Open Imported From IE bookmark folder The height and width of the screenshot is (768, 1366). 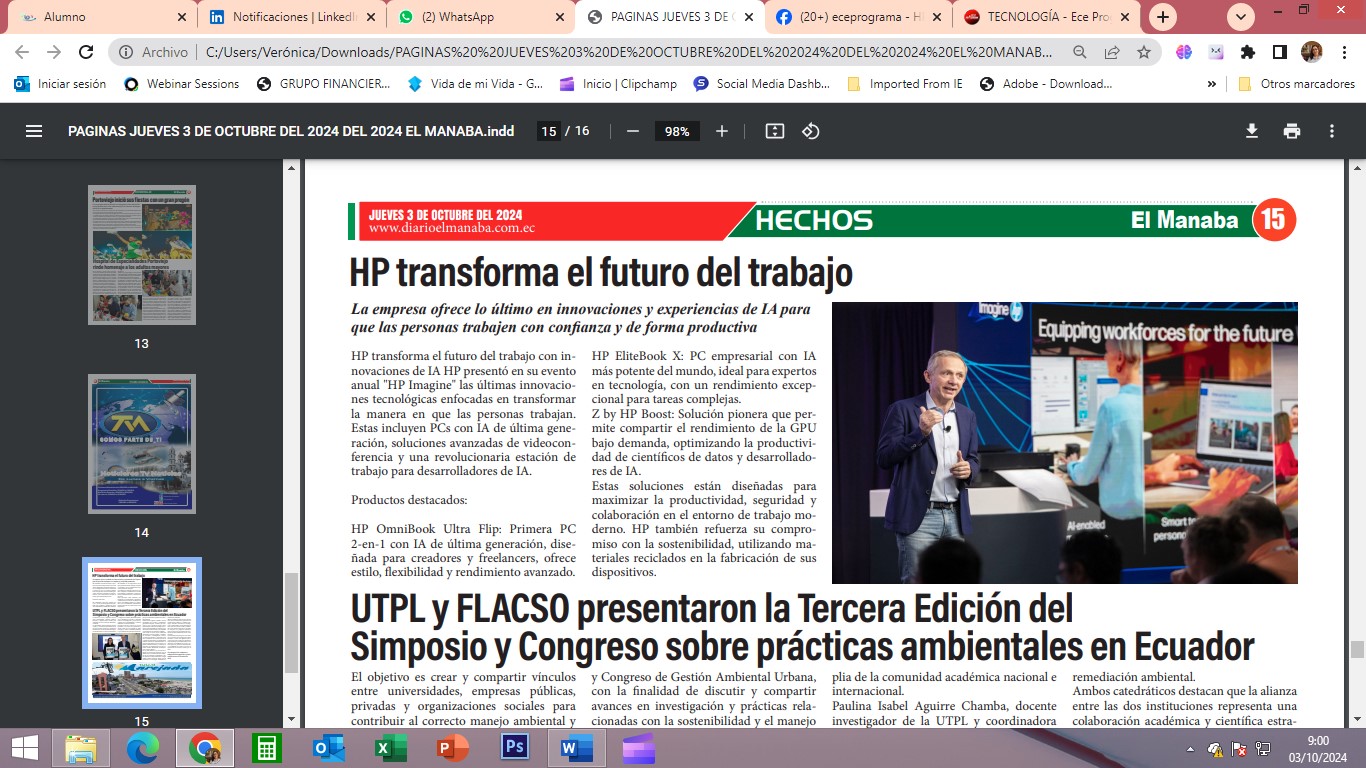coord(905,84)
